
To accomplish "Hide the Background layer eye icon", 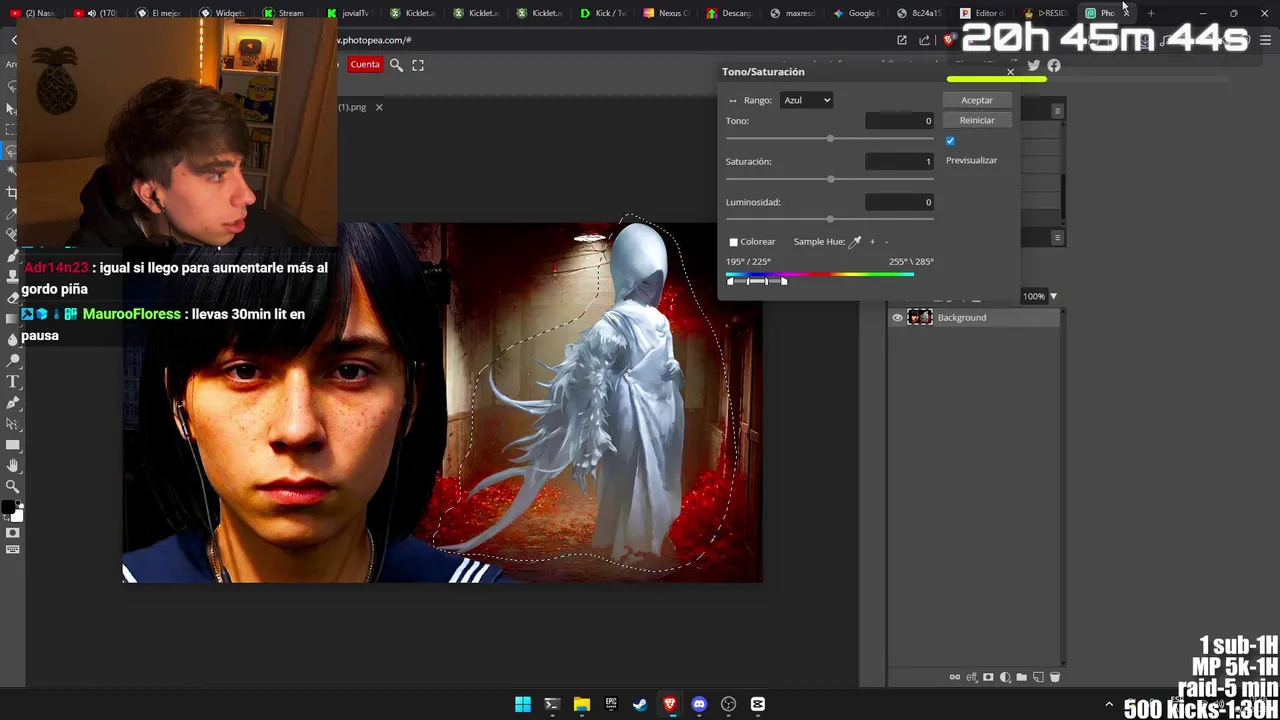I will click(897, 318).
